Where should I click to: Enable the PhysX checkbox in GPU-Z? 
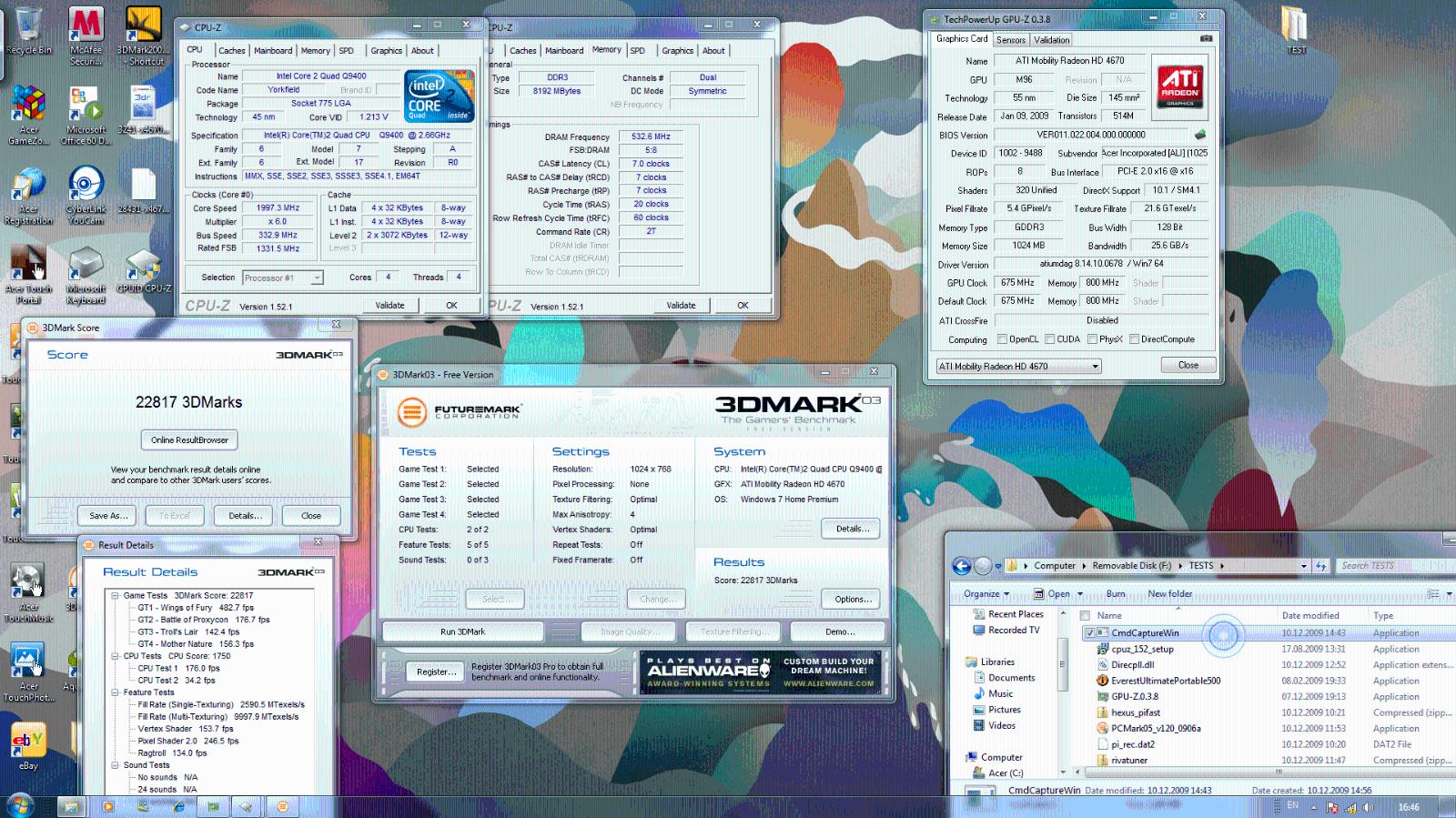[1092, 339]
